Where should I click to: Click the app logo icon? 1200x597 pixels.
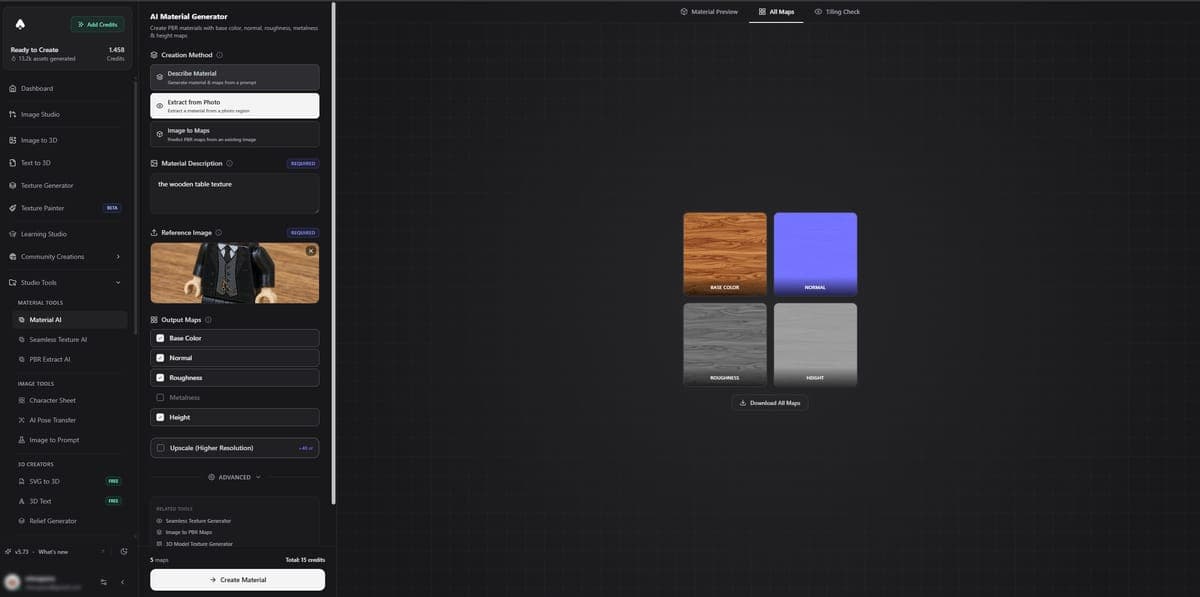pyautogui.click(x=22, y=23)
